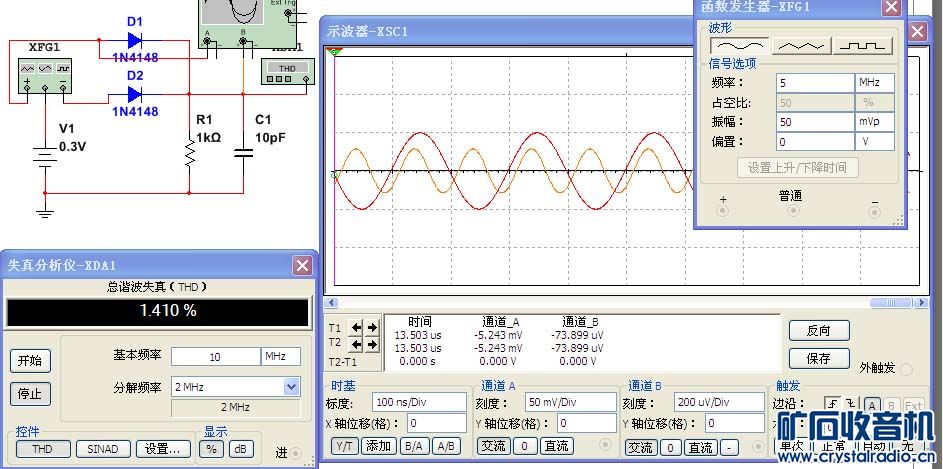This screenshot has width=943, height=469.
Task: Click T1 cursor left arrow
Action: pyautogui.click(x=357, y=328)
